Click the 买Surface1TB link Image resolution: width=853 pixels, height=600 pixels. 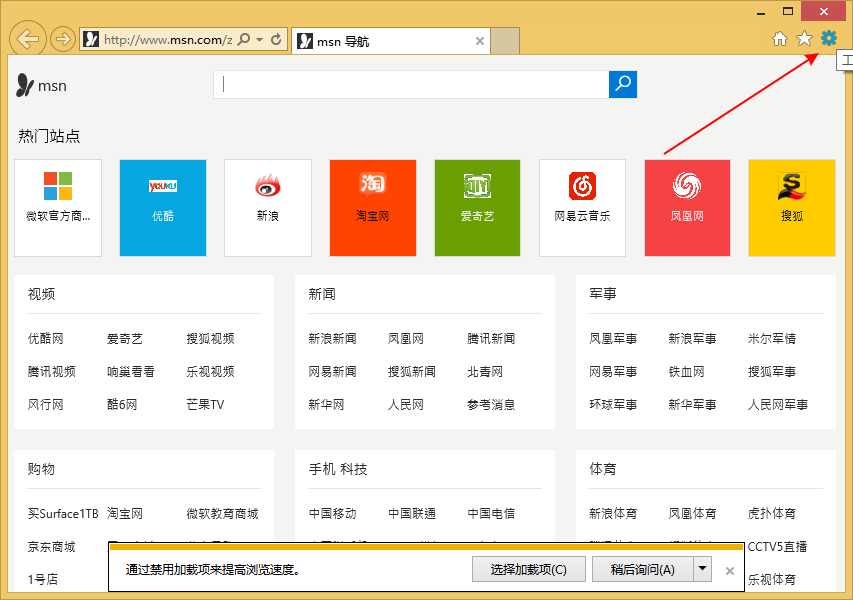pyautogui.click(x=63, y=514)
